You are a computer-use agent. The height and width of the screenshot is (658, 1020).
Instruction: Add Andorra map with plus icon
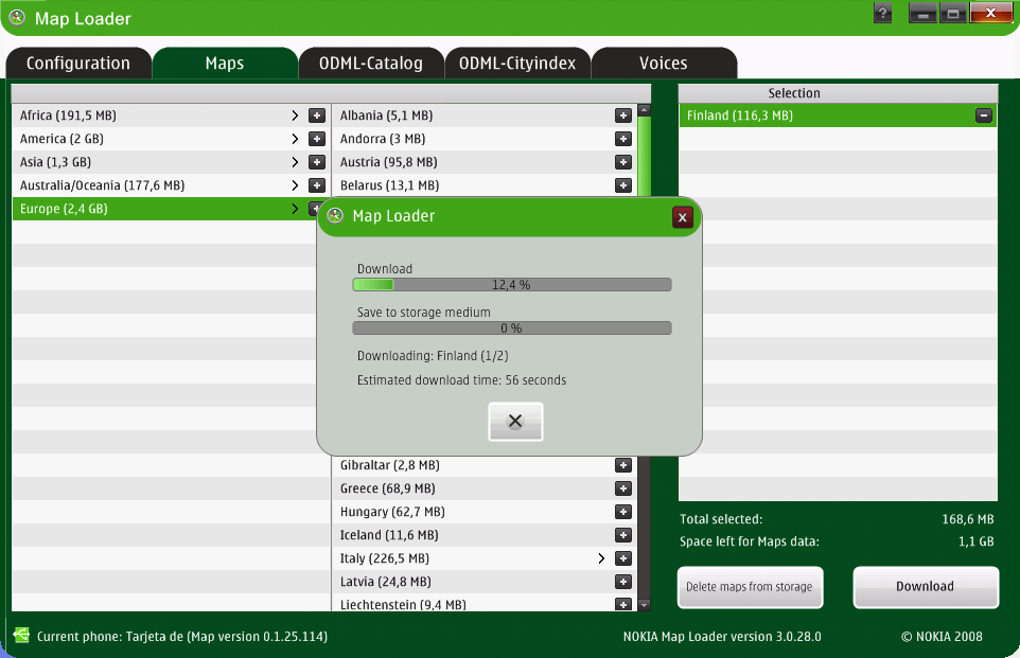[623, 139]
